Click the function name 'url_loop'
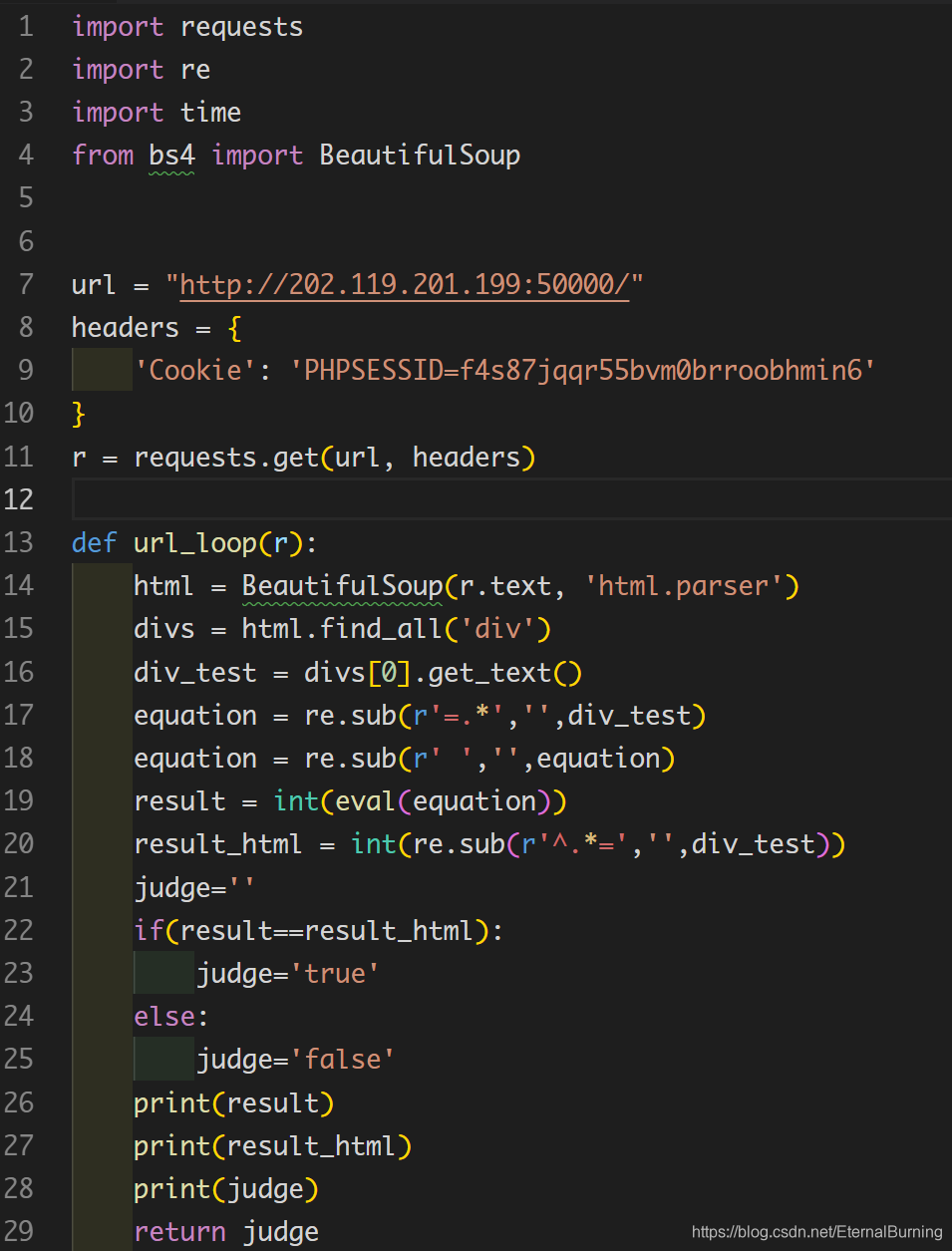Viewport: 952px width, 1251px height. pyautogui.click(x=195, y=542)
